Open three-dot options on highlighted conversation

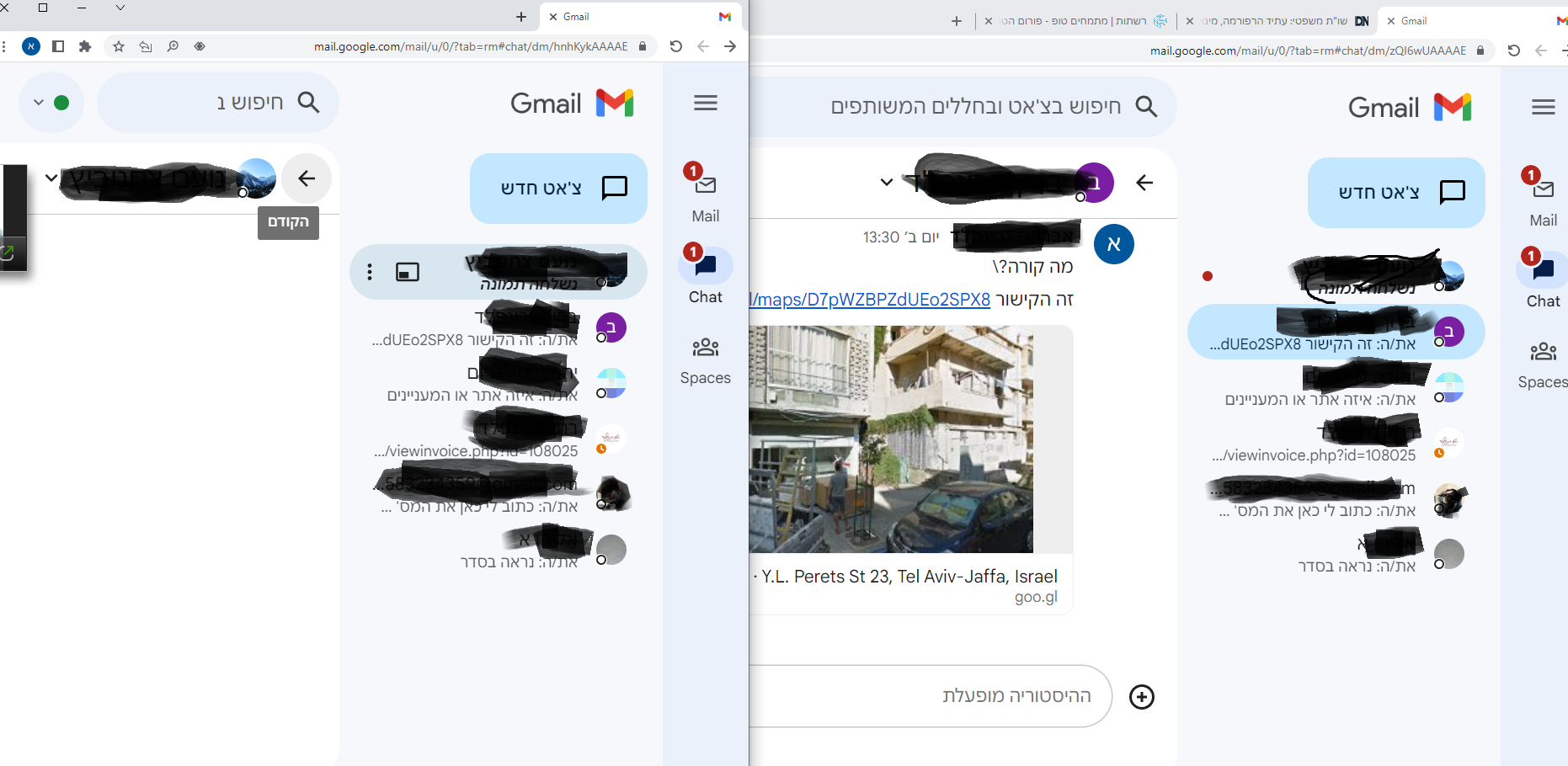tap(370, 272)
